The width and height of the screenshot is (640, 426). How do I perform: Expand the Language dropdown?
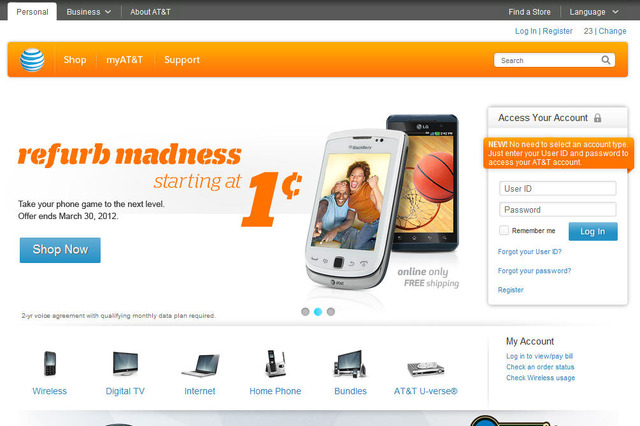tap(594, 12)
